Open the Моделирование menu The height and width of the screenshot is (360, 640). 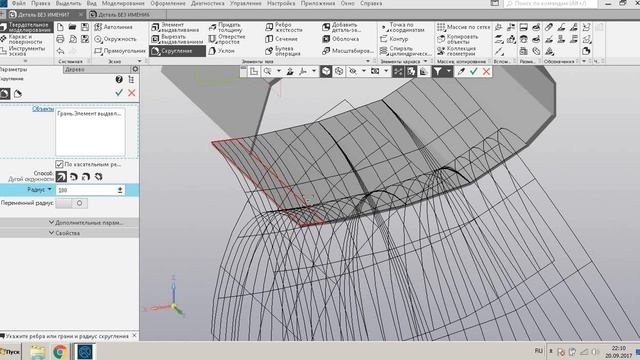(123, 3)
